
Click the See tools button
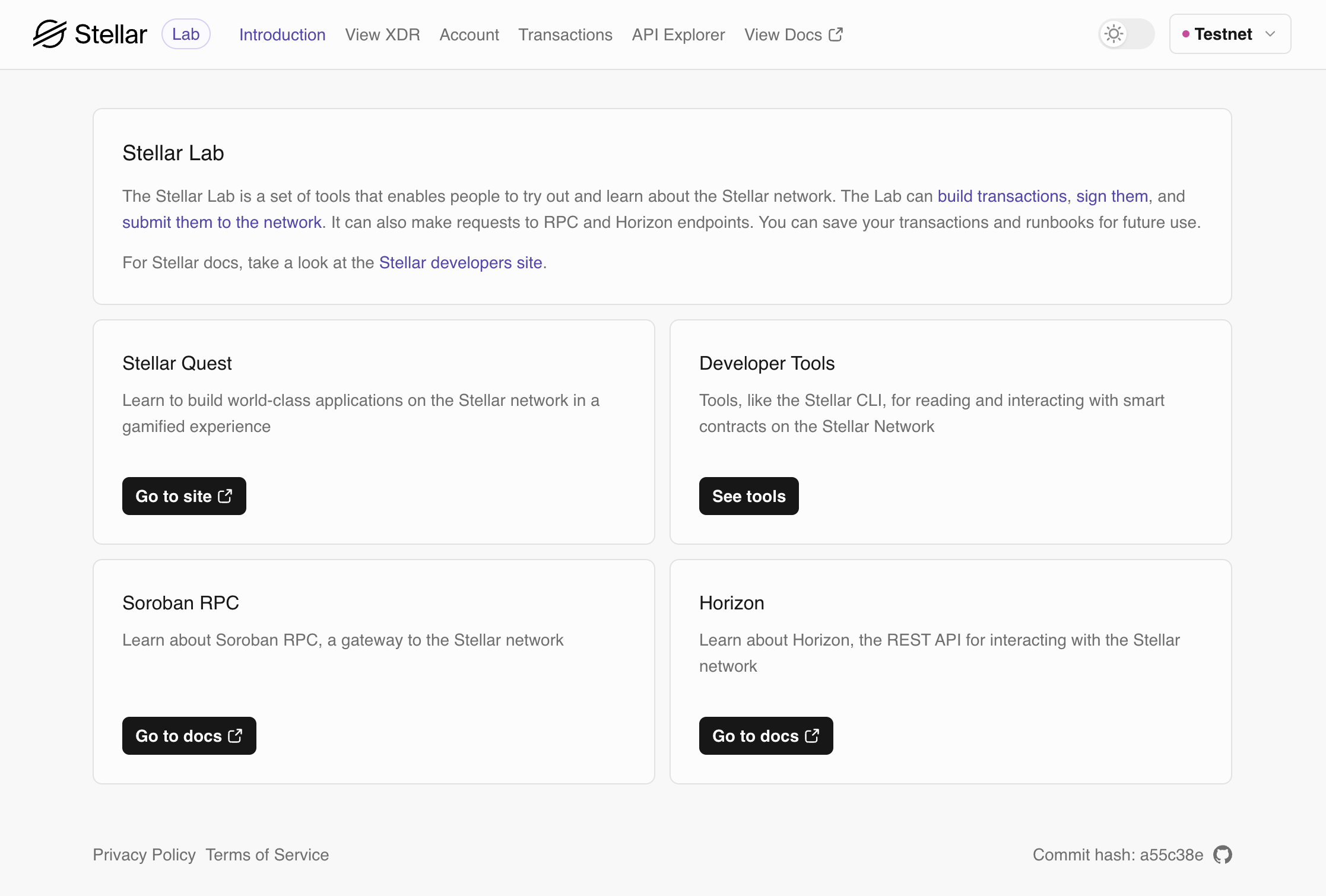pos(749,496)
